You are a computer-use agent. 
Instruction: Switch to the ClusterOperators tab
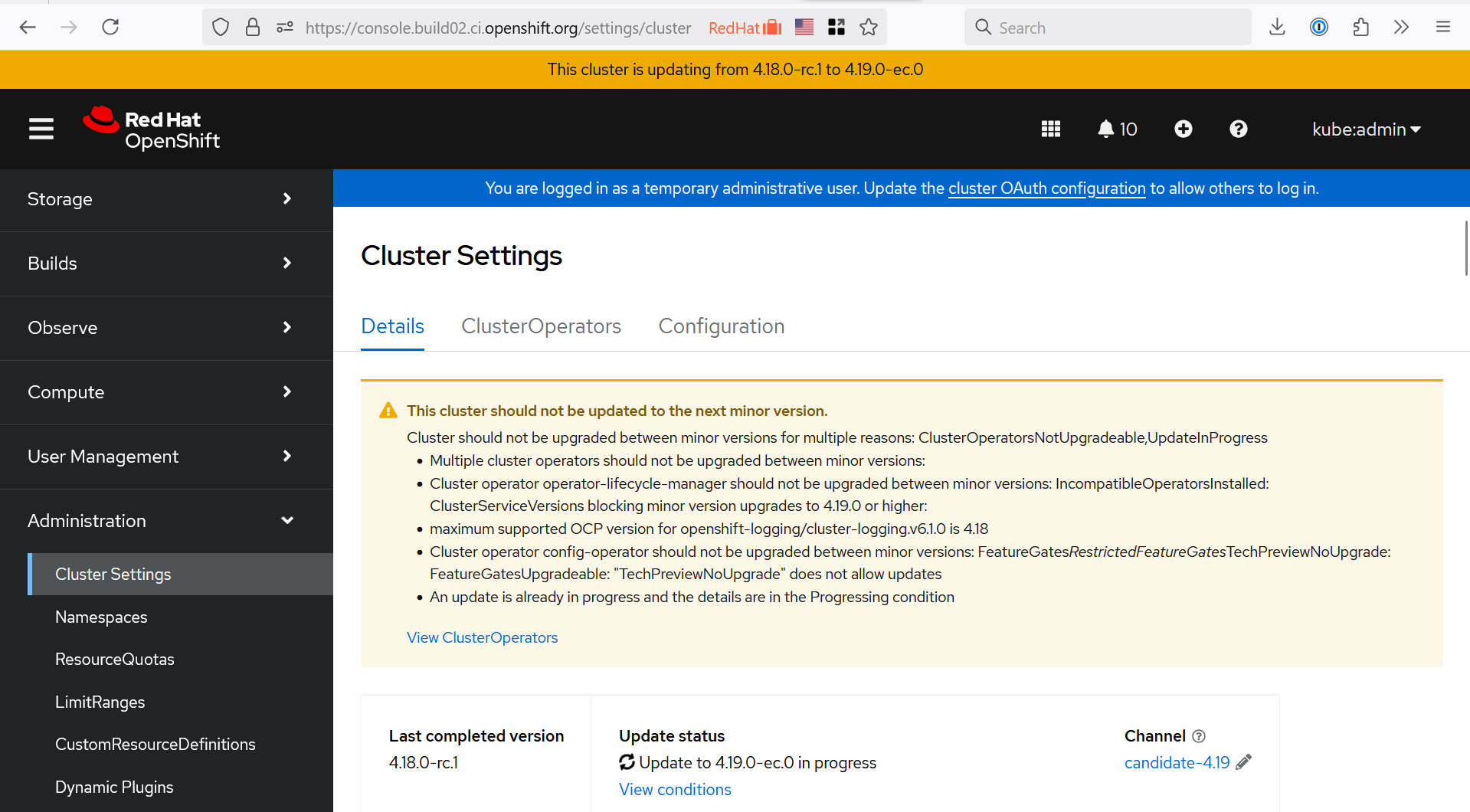[541, 326]
